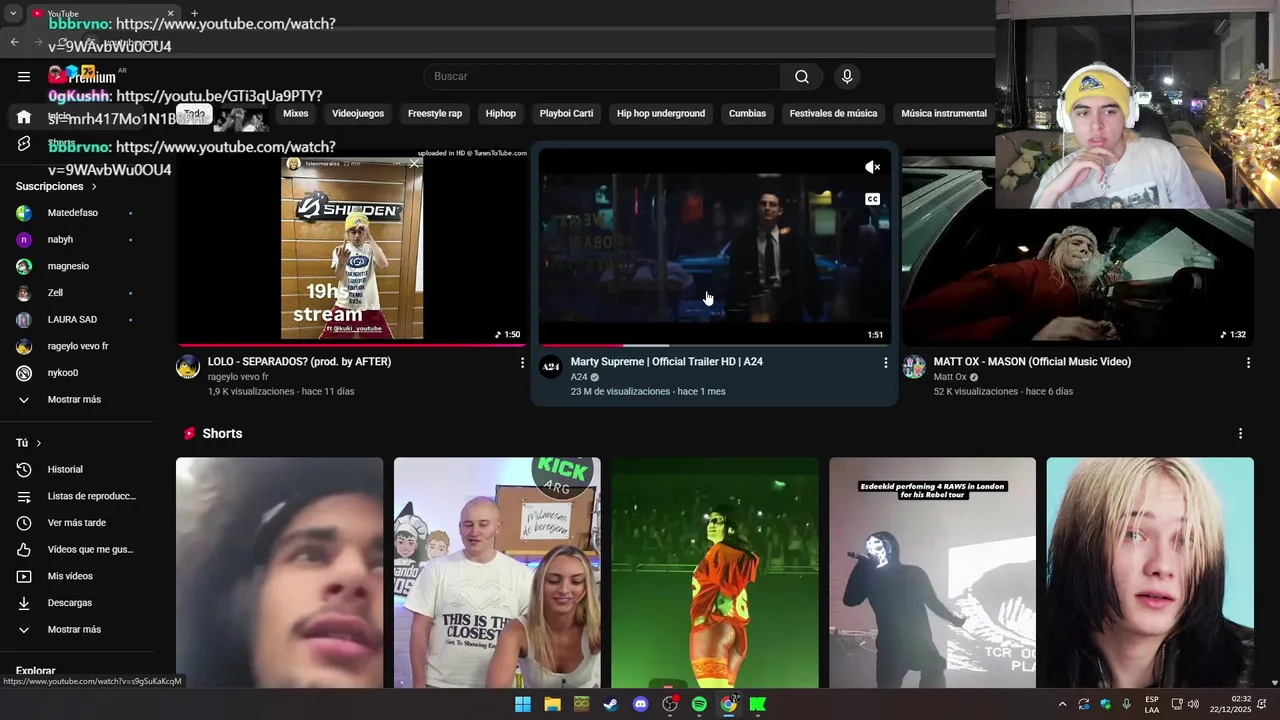Image resolution: width=1280 pixels, height=720 pixels.
Task: Open MATT OX - MASON video title
Action: [1032, 362]
